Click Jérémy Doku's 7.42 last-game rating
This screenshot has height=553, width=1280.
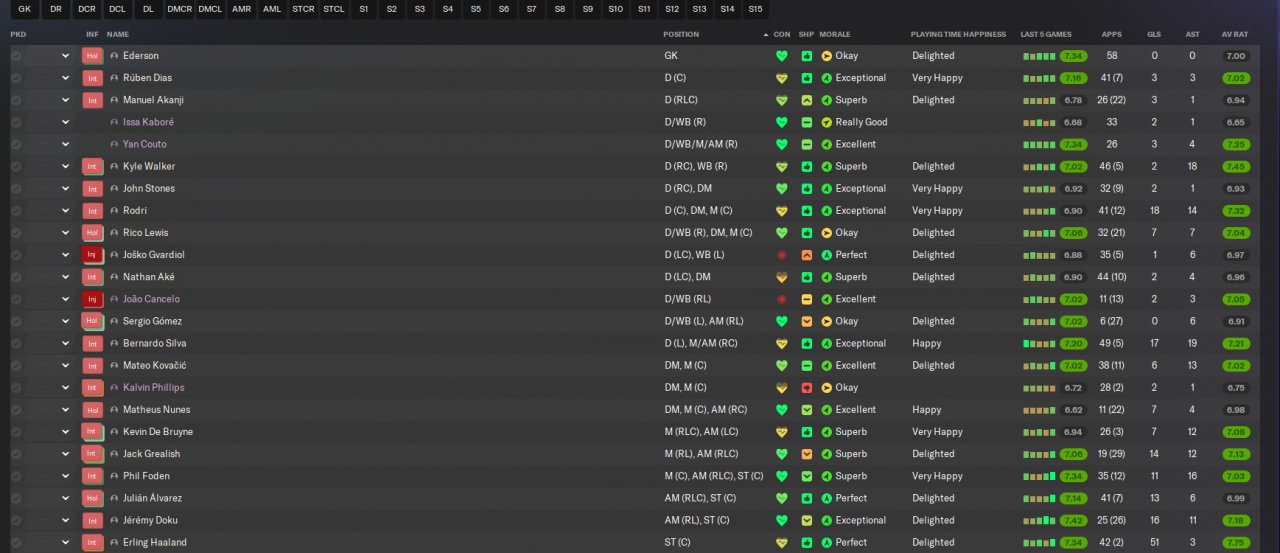pyautogui.click(x=1074, y=520)
